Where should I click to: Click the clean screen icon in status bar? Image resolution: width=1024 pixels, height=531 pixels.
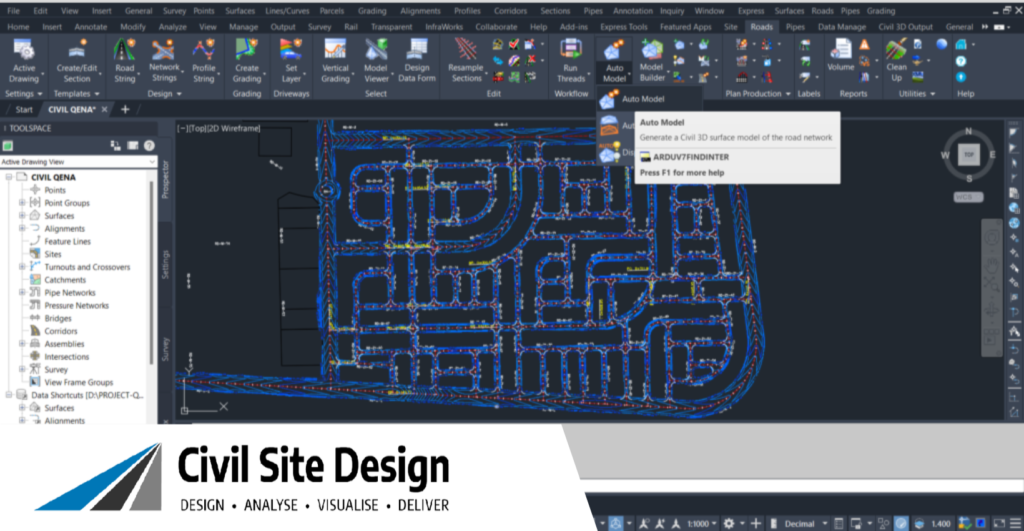click(x=999, y=523)
